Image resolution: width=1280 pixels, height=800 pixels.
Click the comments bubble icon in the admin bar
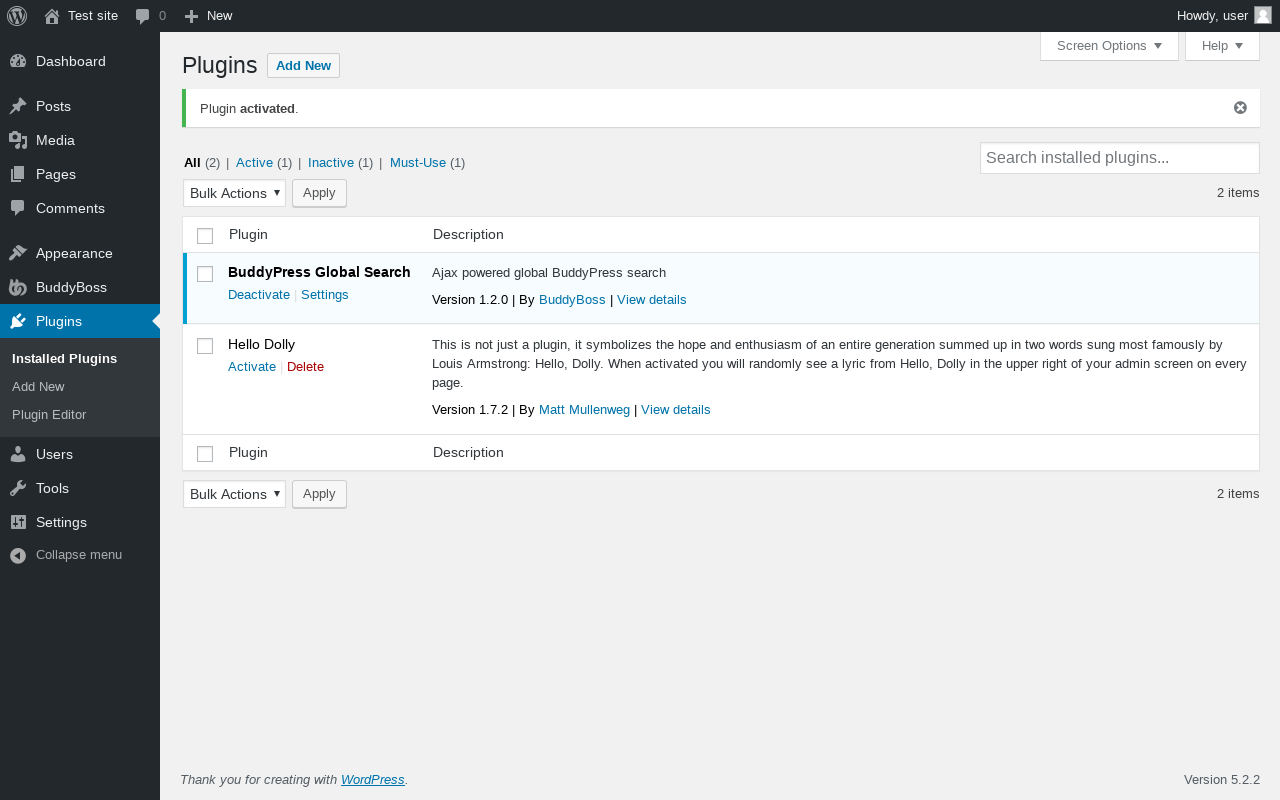pos(143,16)
